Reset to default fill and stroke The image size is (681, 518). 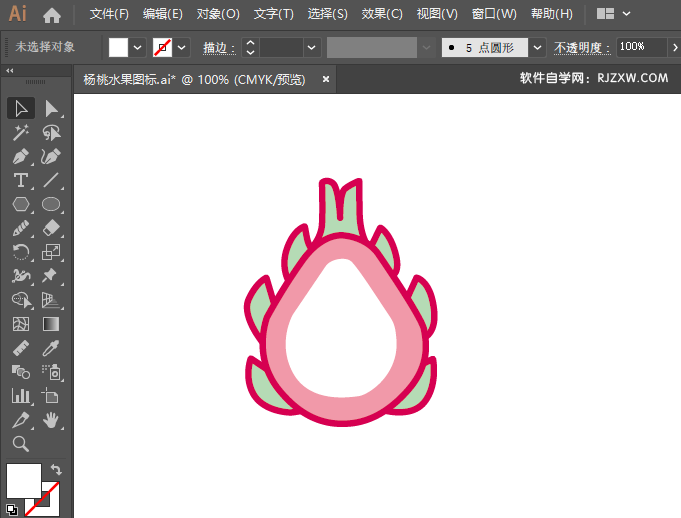(12, 509)
